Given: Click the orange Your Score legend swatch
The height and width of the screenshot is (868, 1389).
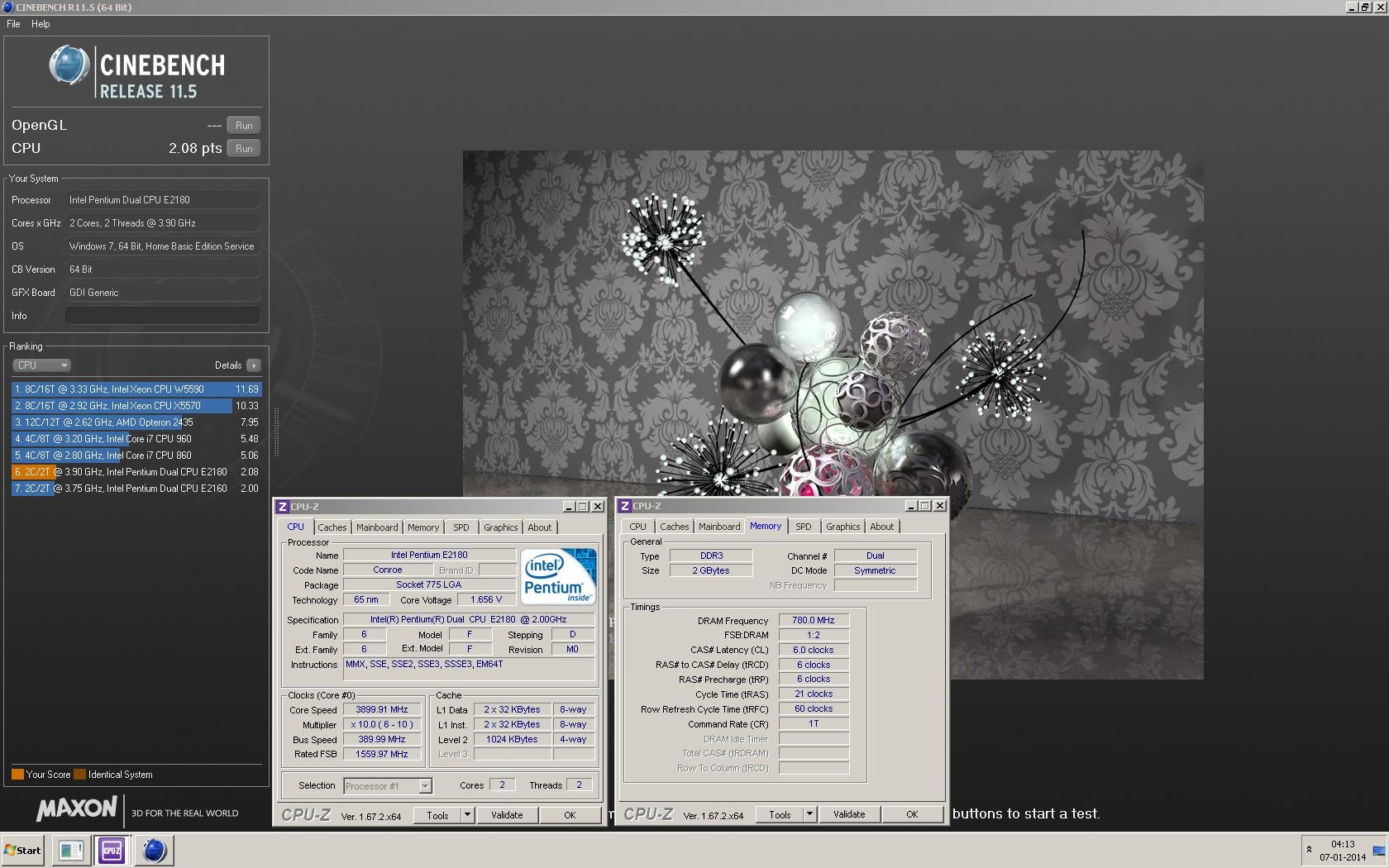Looking at the screenshot, I should [17, 775].
